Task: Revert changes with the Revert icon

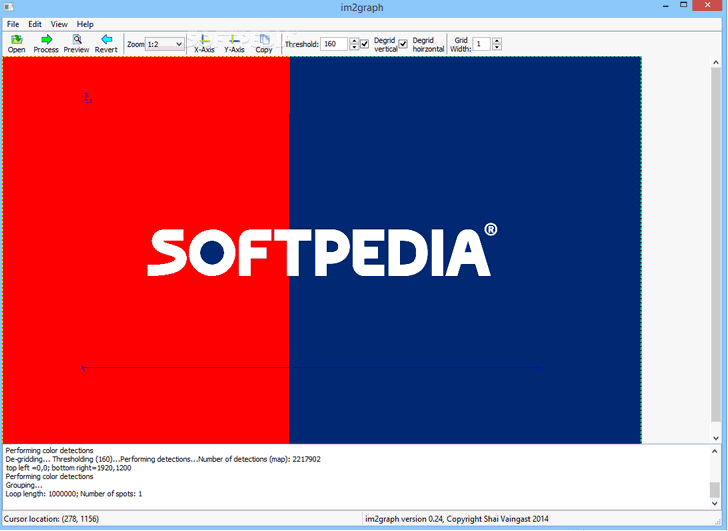Action: [106, 40]
